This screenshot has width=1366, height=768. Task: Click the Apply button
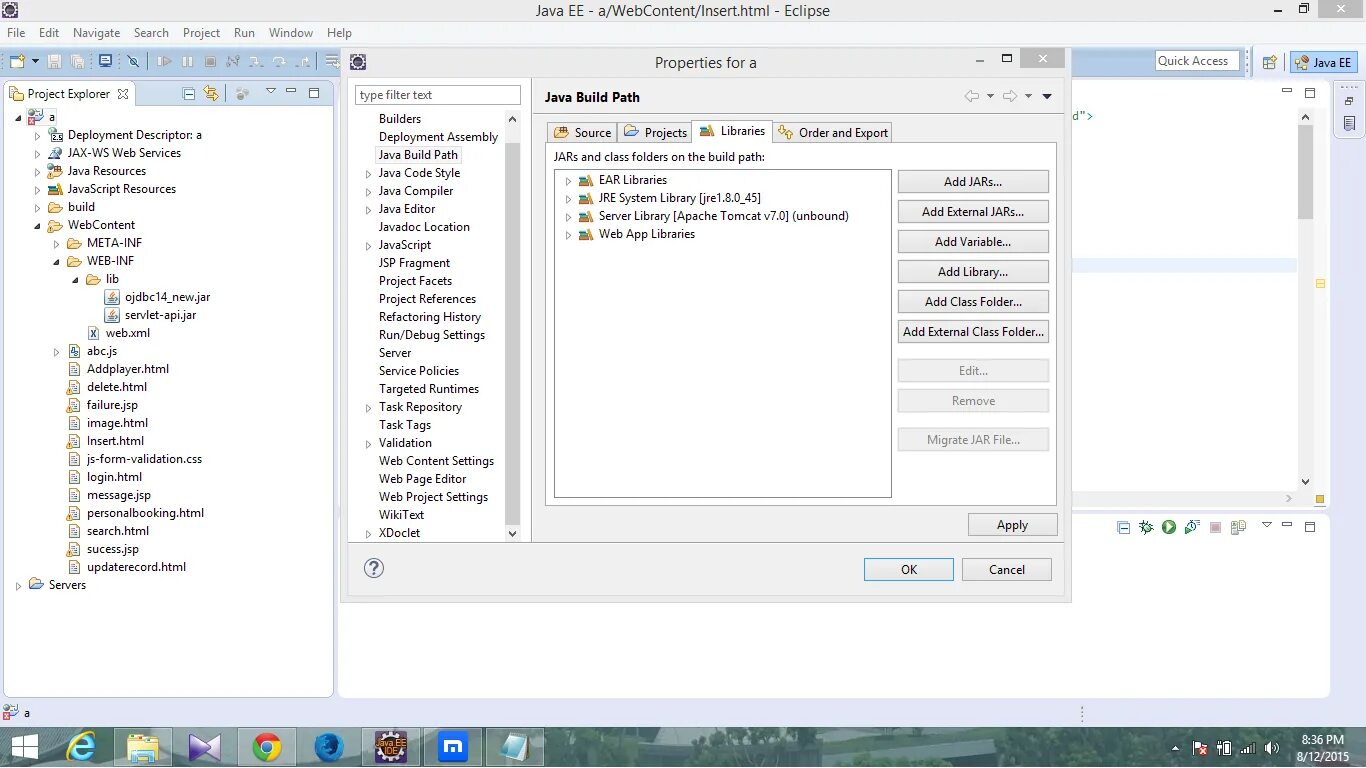[1012, 525]
